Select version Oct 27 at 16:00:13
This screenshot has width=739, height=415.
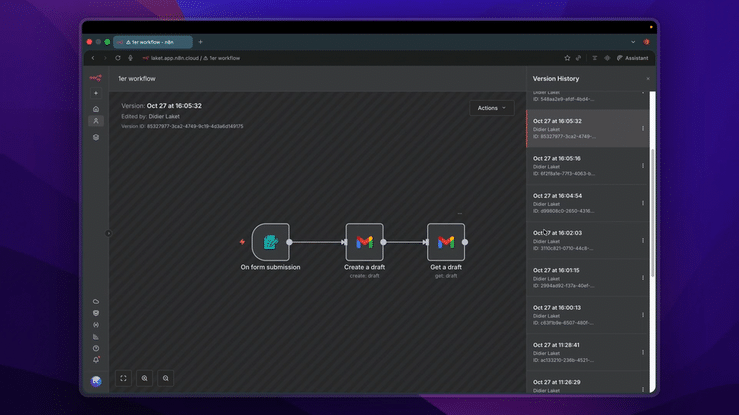(x=587, y=315)
